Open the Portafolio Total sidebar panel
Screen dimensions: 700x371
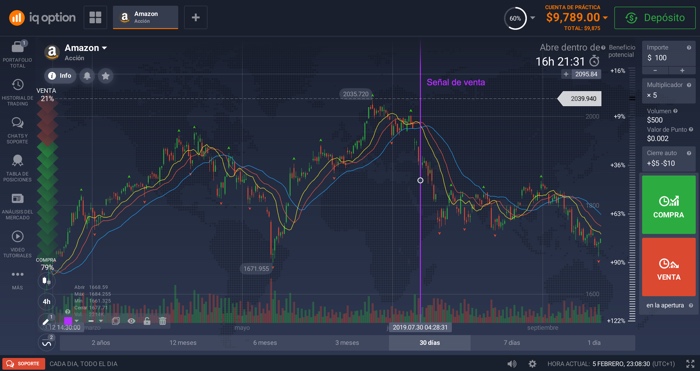click(x=17, y=54)
